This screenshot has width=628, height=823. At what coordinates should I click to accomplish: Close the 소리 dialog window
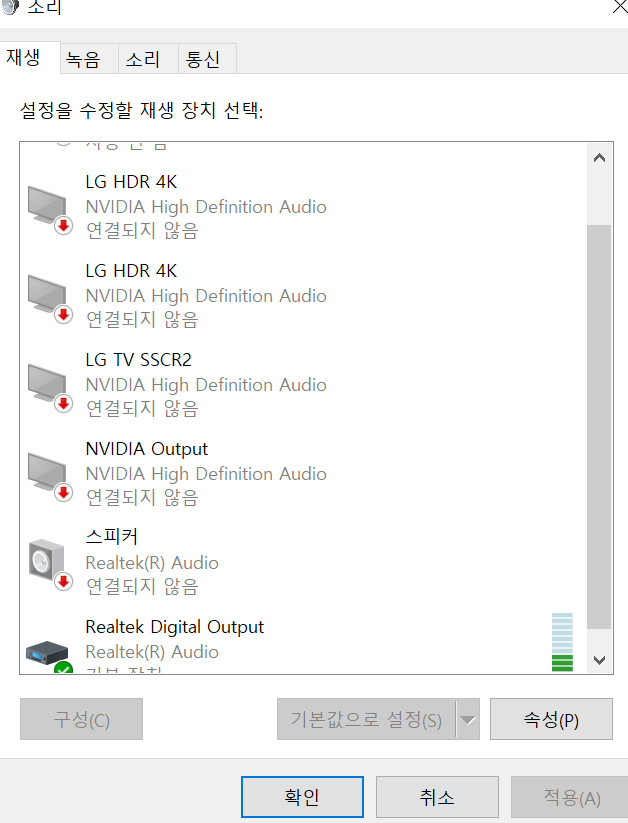[x=620, y=7]
